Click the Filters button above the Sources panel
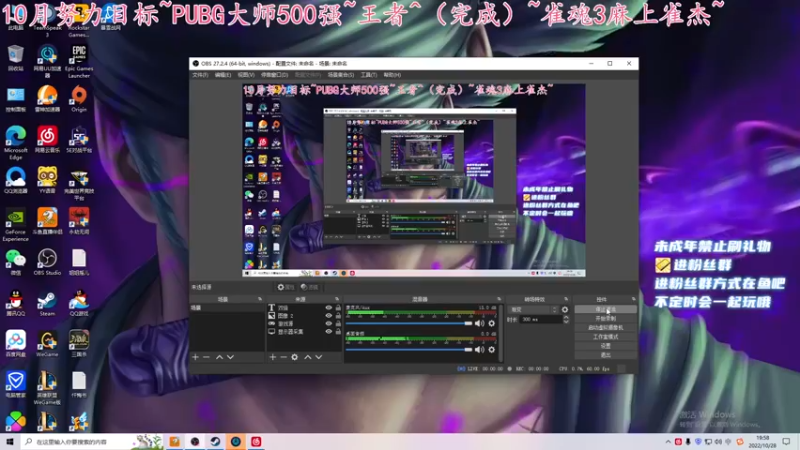800x450 pixels. (309, 287)
